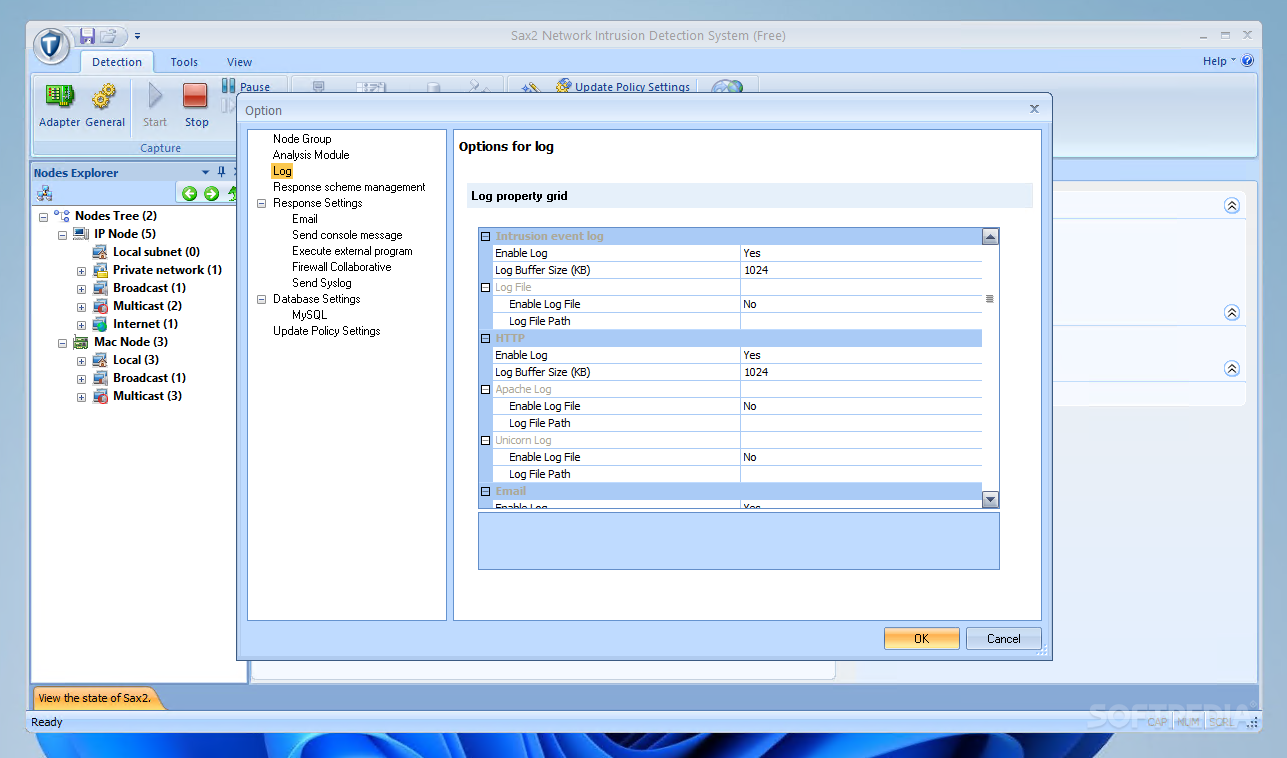
Task: Click Log Buffer Size value under HTTP
Action: click(x=861, y=372)
